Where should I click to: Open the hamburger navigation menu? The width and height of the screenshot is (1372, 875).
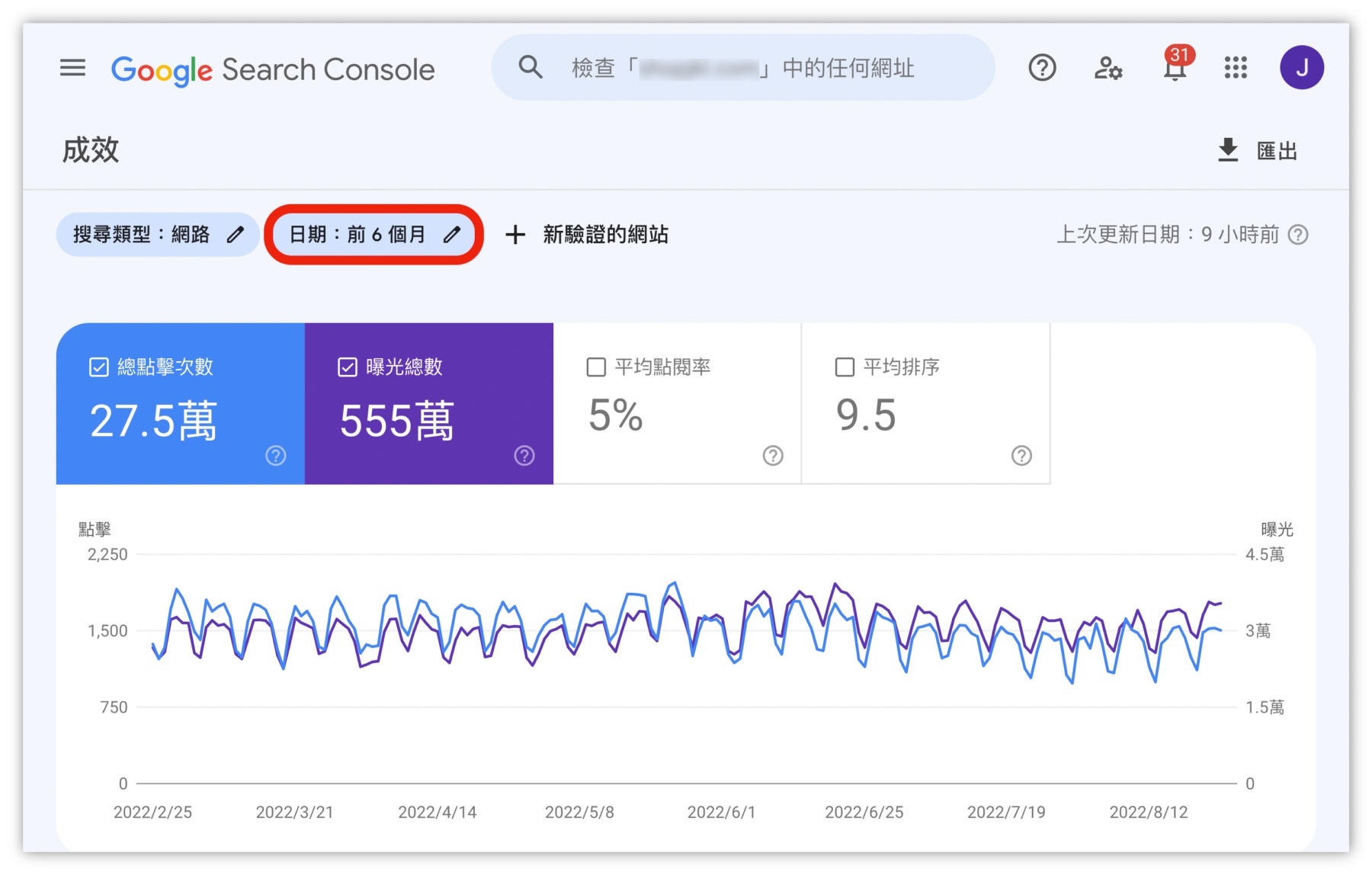click(x=72, y=68)
